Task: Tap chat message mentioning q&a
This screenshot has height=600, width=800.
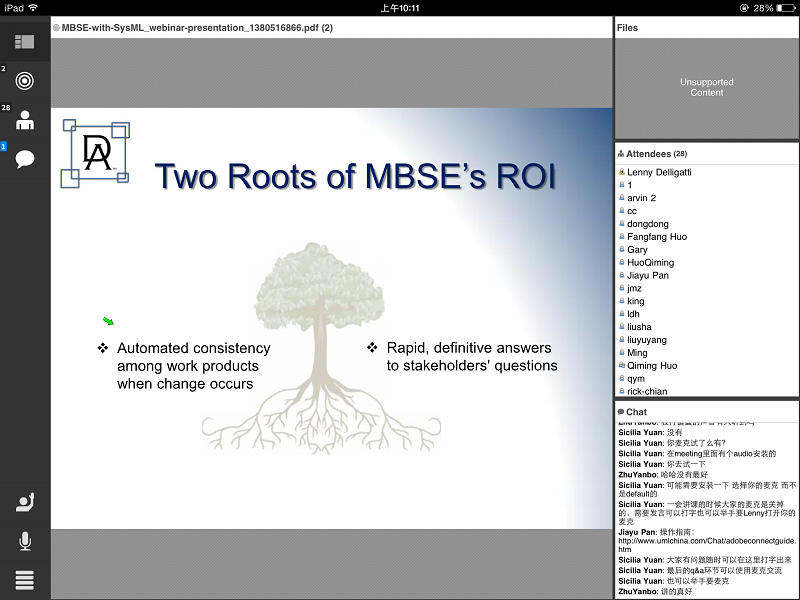Action: (700, 570)
